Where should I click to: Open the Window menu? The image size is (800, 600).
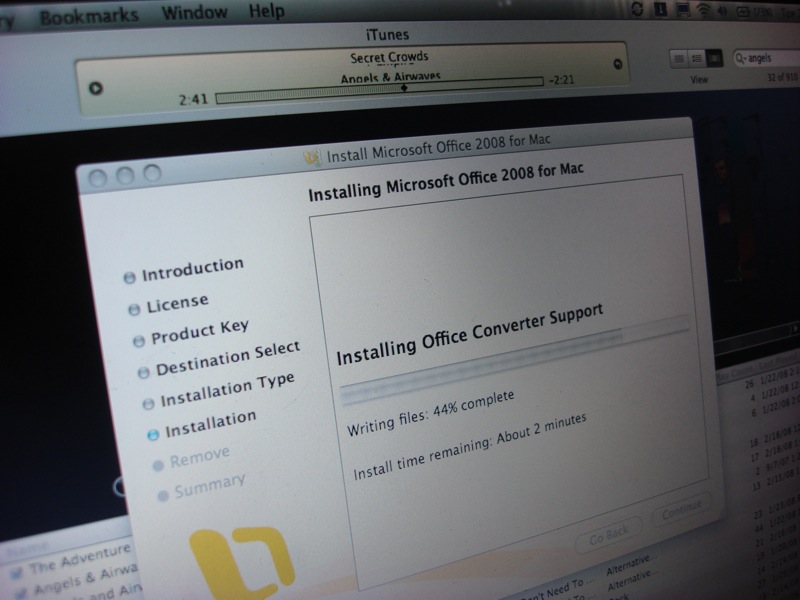pos(194,12)
